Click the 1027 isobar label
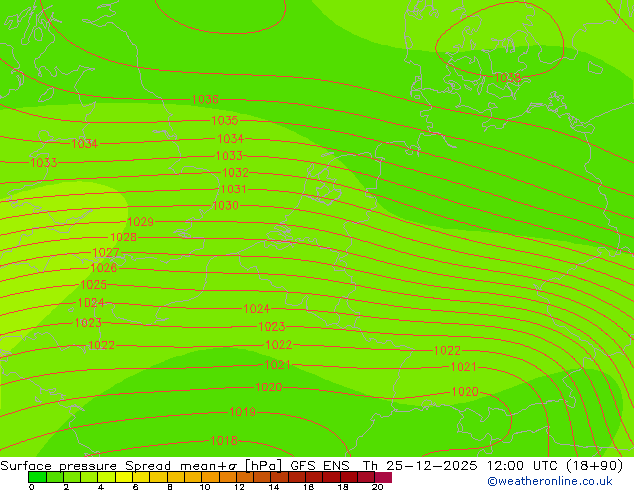 (106, 253)
